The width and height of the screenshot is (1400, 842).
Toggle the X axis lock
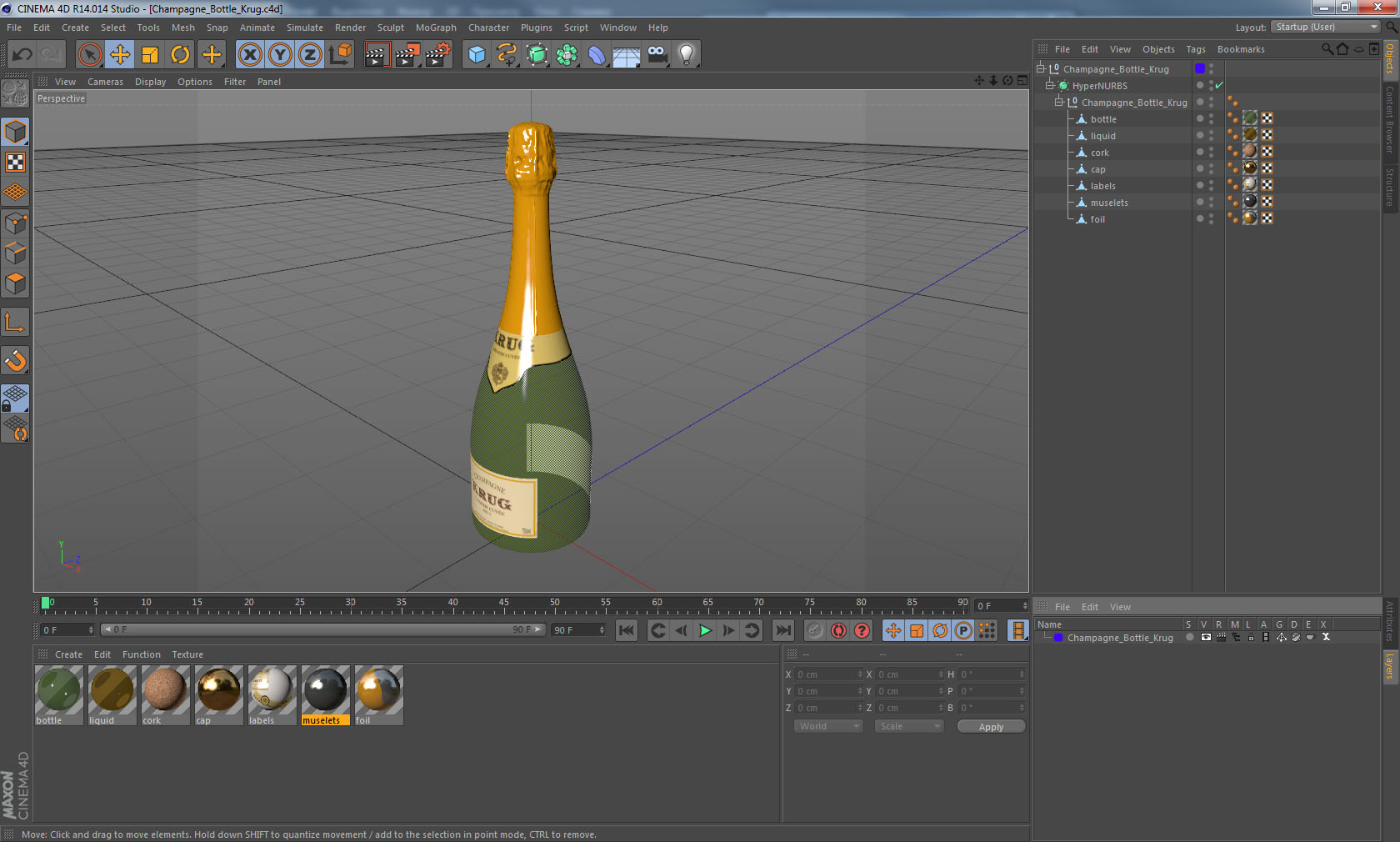click(250, 55)
